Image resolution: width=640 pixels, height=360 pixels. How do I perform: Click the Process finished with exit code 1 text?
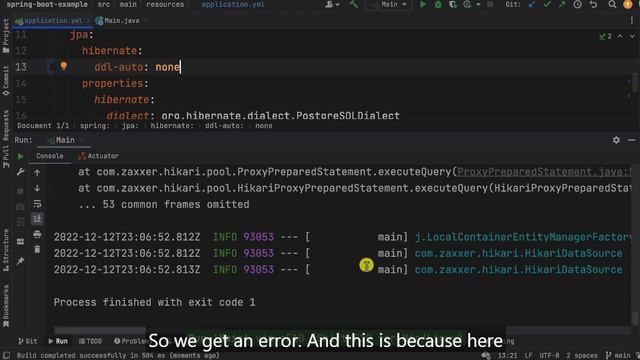(154, 302)
